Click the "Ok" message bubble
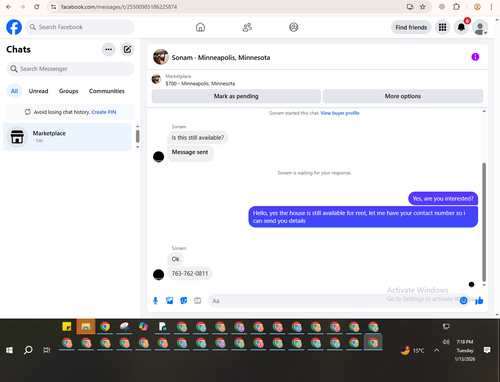 pos(176,259)
